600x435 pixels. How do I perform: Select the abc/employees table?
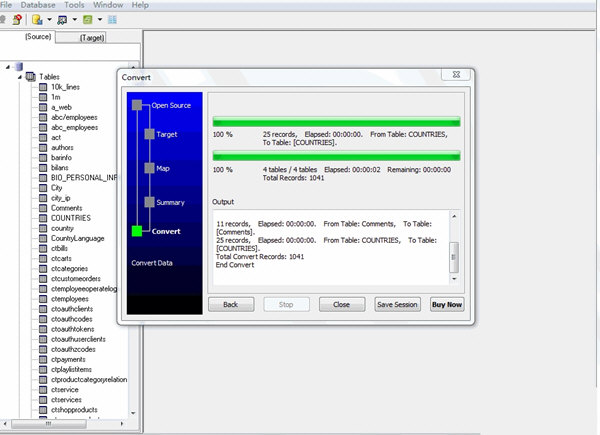coord(74,117)
